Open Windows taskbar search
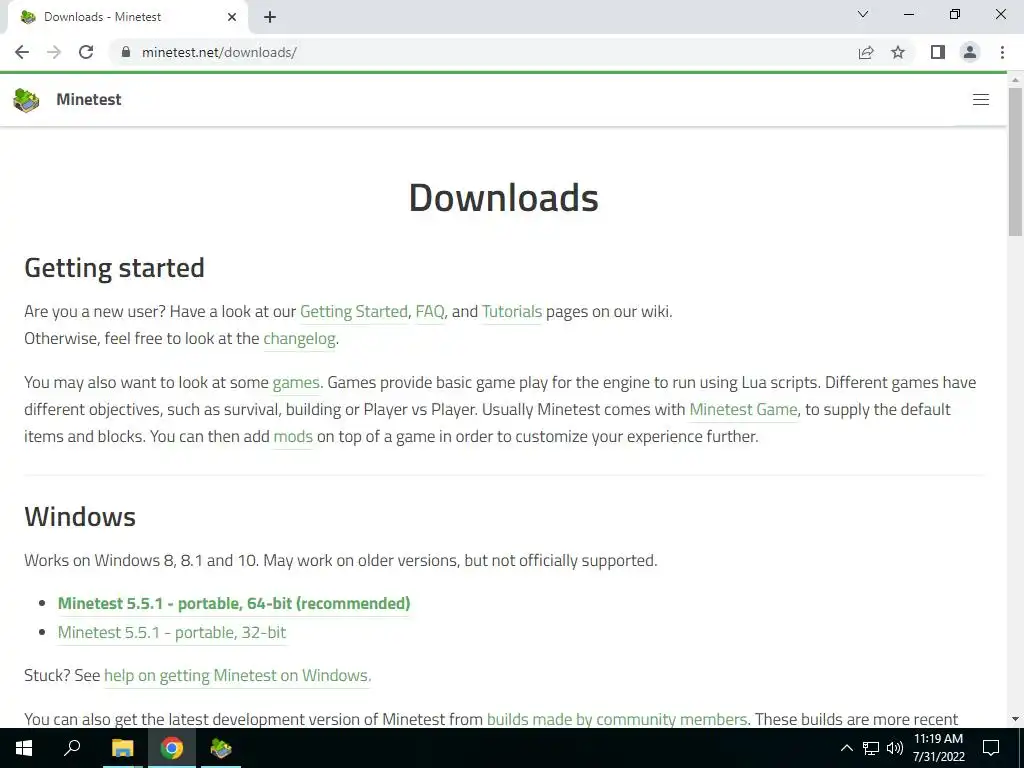 tap(72, 748)
